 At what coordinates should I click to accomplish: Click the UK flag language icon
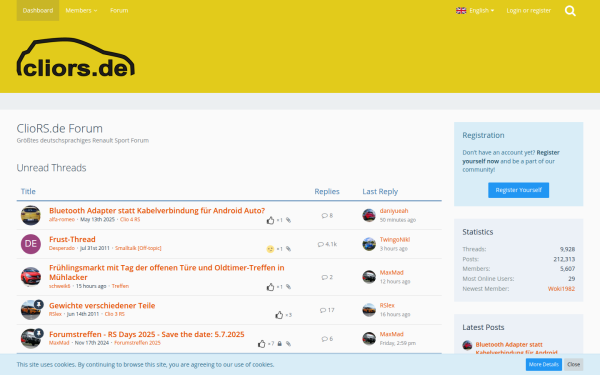pos(461,10)
